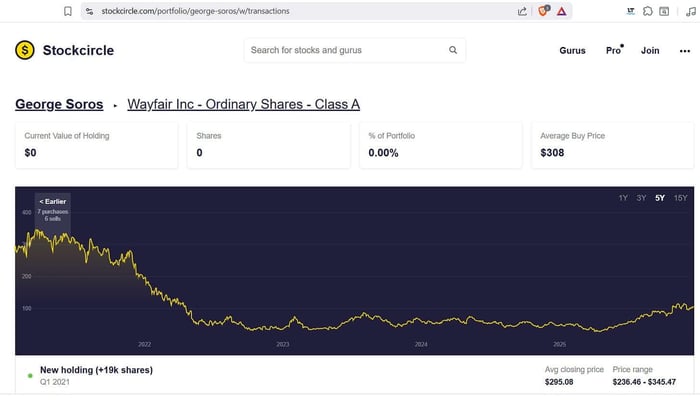Open the Brave Shields lion icon

click(x=544, y=11)
